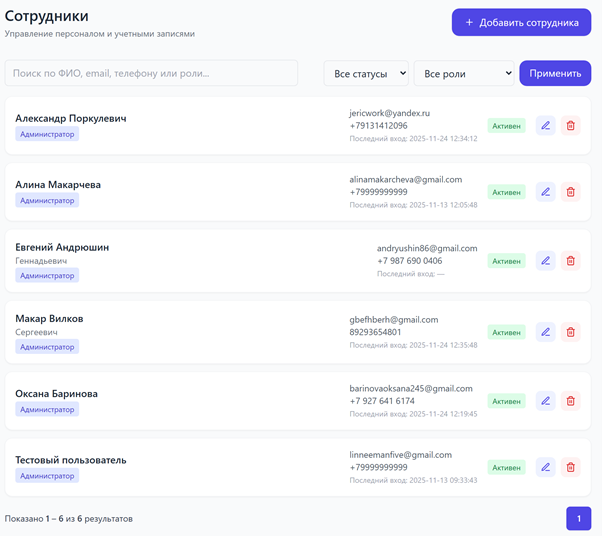The image size is (602, 536).
Task: Open the Все роли dropdown
Action: pos(463,73)
